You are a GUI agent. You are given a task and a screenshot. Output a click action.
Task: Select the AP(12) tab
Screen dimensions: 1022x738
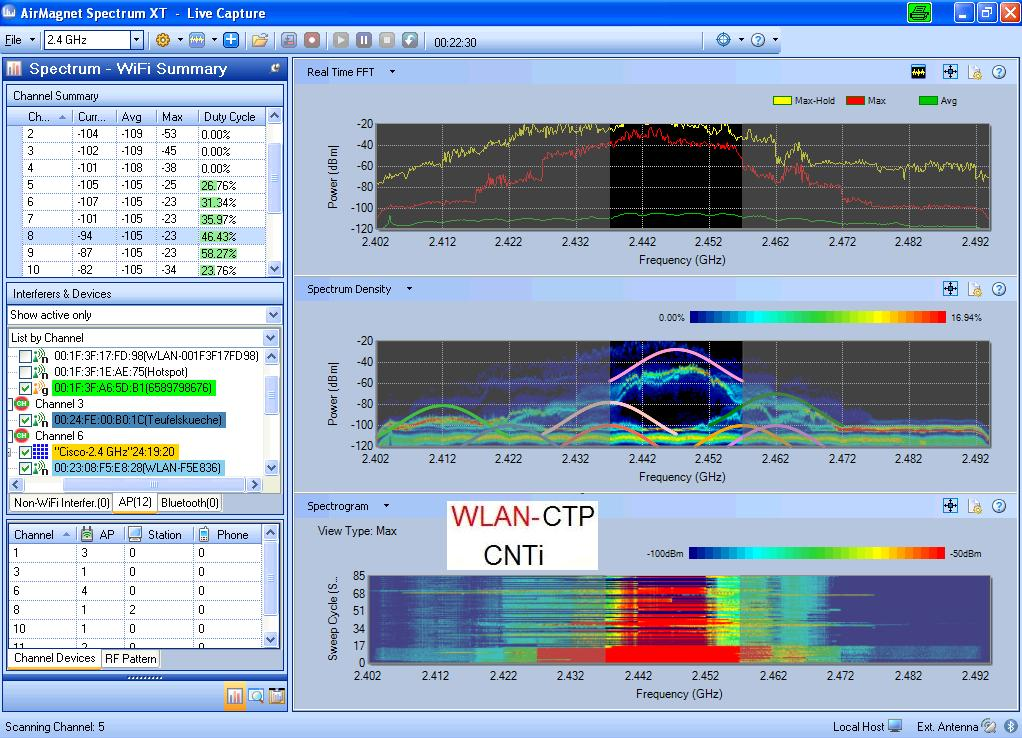coord(135,502)
